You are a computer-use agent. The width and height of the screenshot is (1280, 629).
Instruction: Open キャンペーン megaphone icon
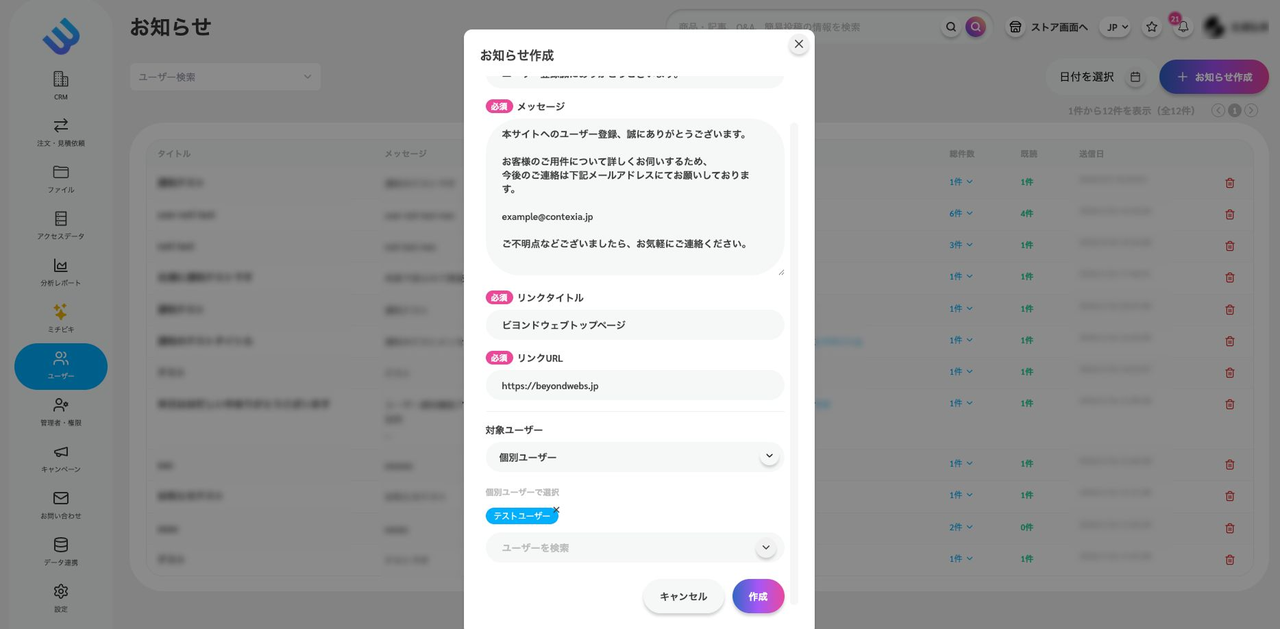[x=61, y=453]
